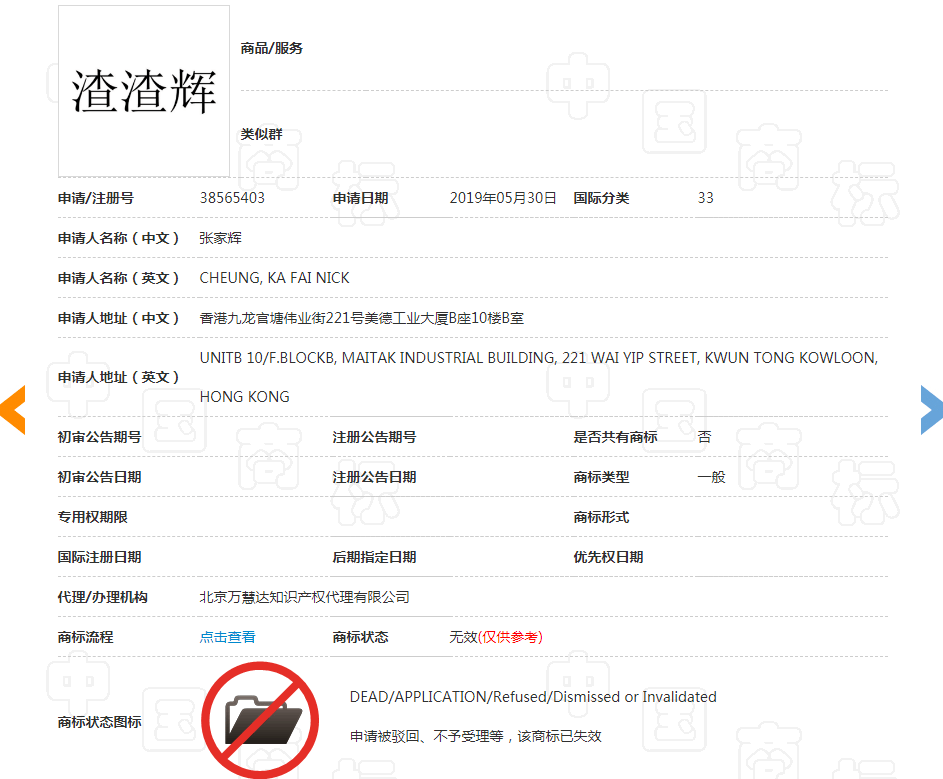Click international class value 33
Viewport: 943px width, 779px height.
pos(705,198)
